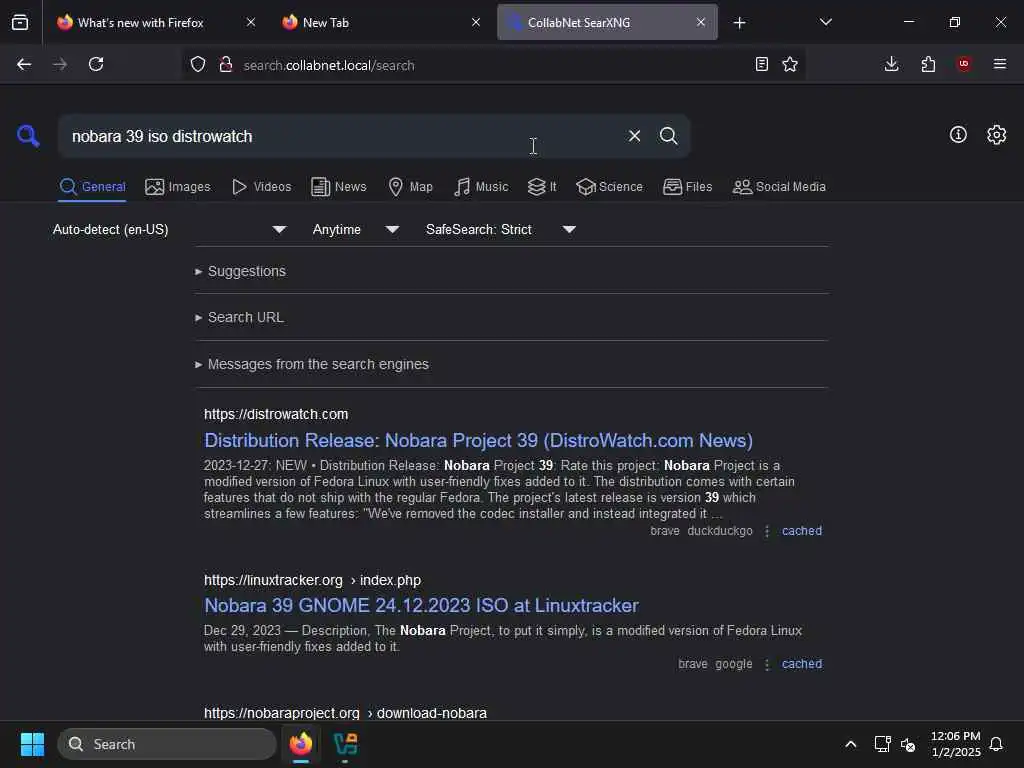This screenshot has height=768, width=1024.
Task: Open the Firefox downloads panel
Action: (891, 64)
